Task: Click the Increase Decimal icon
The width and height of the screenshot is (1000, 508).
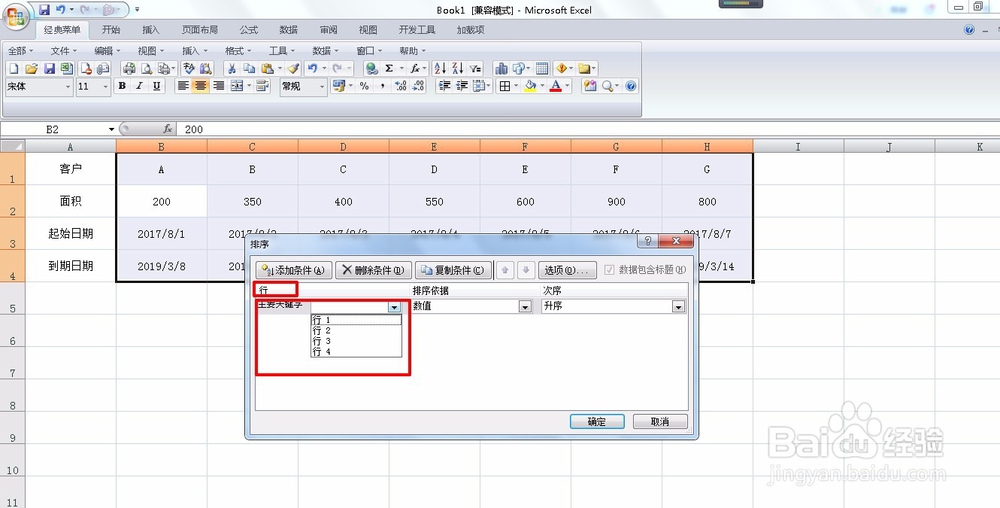Action: [x=401, y=86]
